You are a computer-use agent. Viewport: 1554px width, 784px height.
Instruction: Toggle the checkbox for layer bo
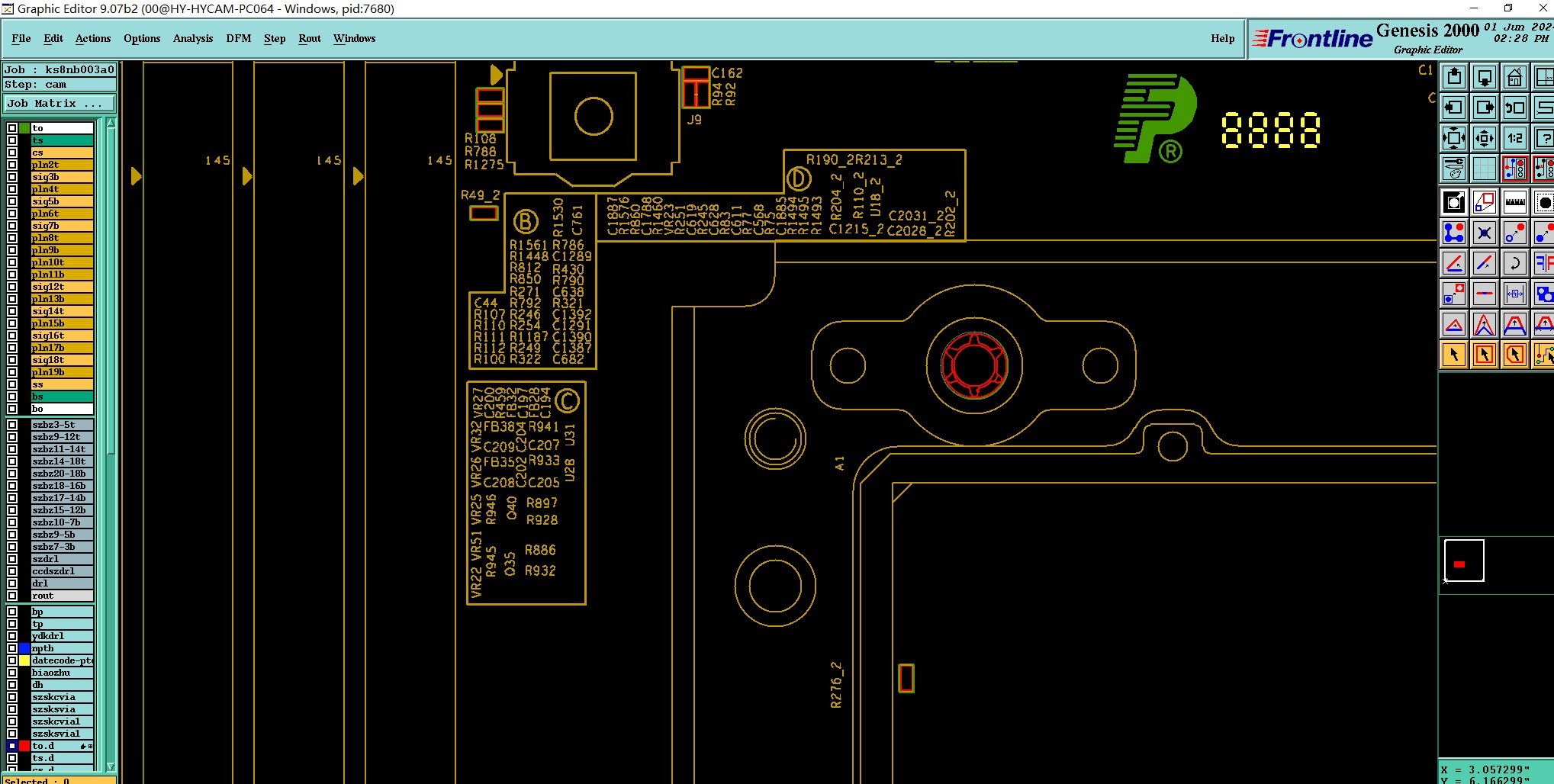click(12, 409)
